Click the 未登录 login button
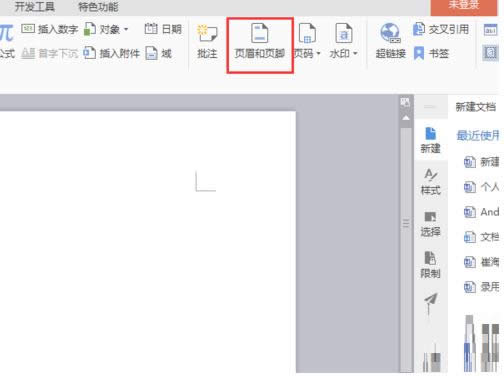Image resolution: width=504 pixels, height=376 pixels. click(x=463, y=7)
